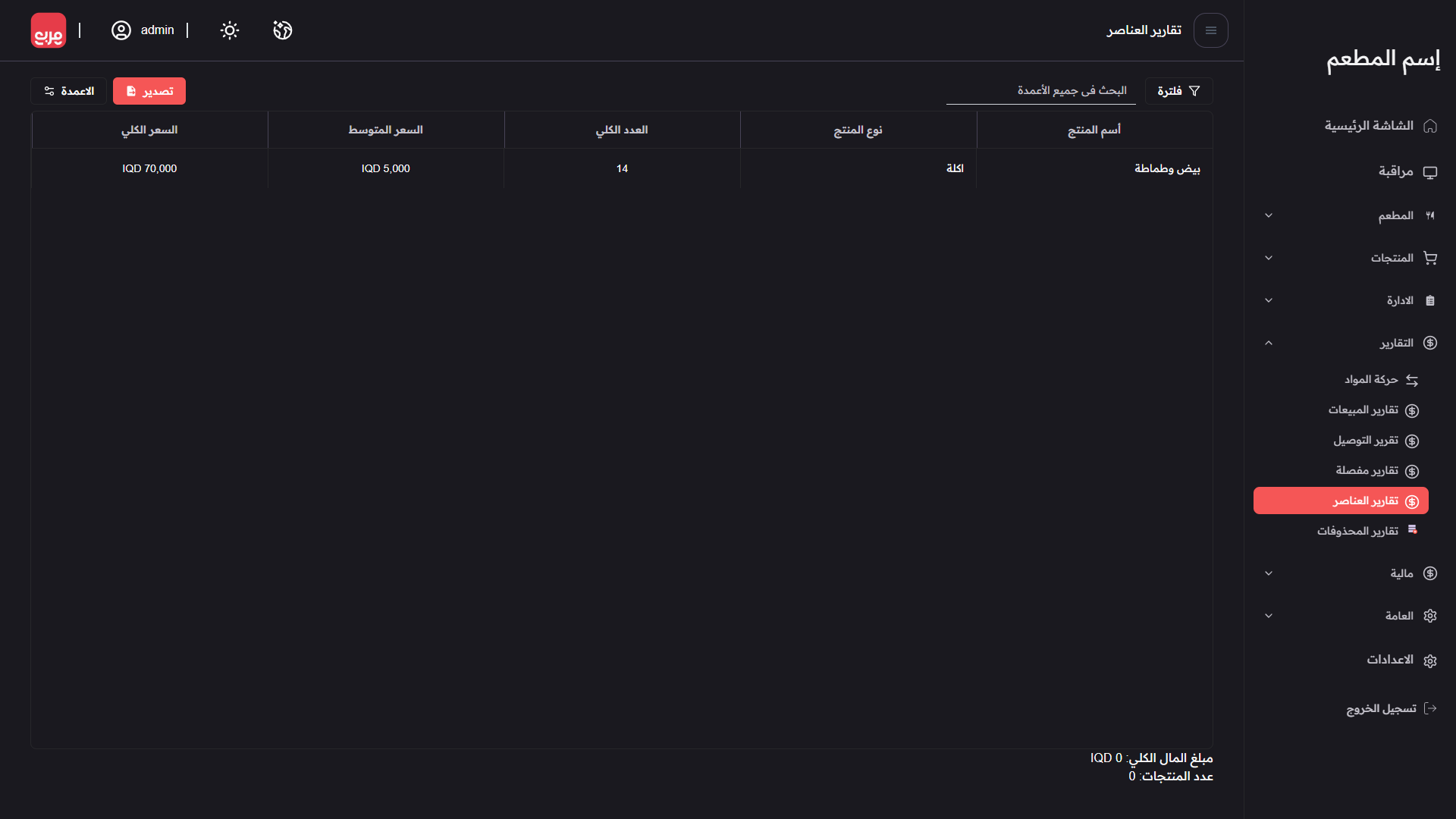Click the hamburger menu icon
Viewport: 1456px width, 819px height.
tap(1210, 30)
